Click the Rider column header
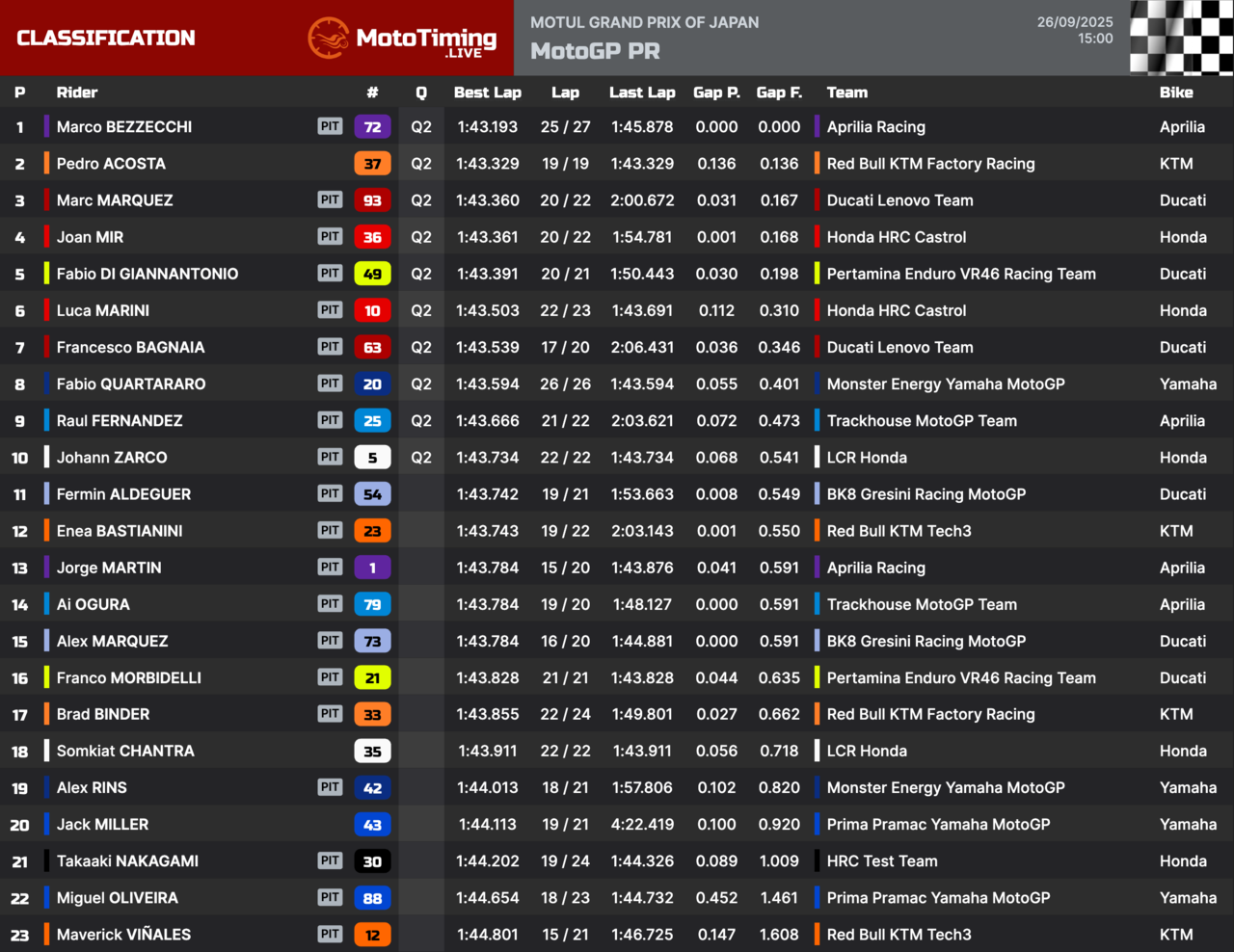The width and height of the screenshot is (1234, 952). point(77,93)
